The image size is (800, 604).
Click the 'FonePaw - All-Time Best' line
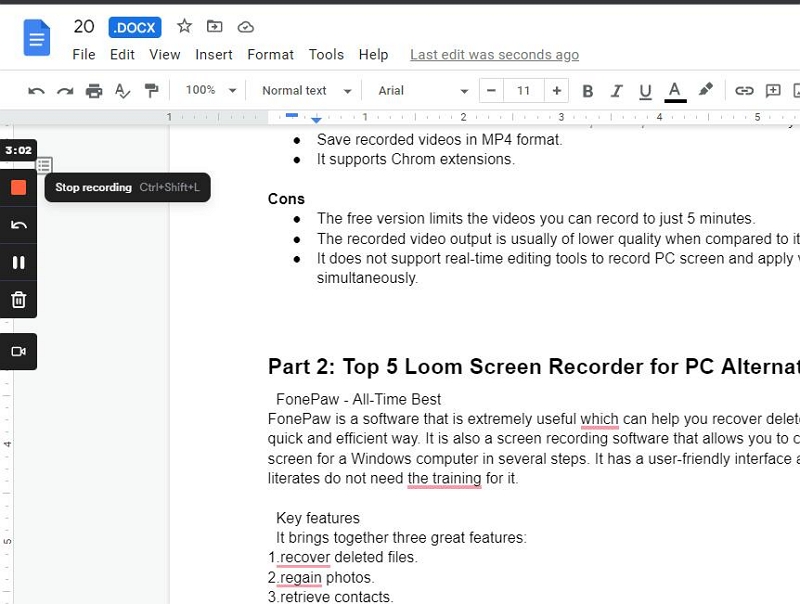(x=358, y=399)
